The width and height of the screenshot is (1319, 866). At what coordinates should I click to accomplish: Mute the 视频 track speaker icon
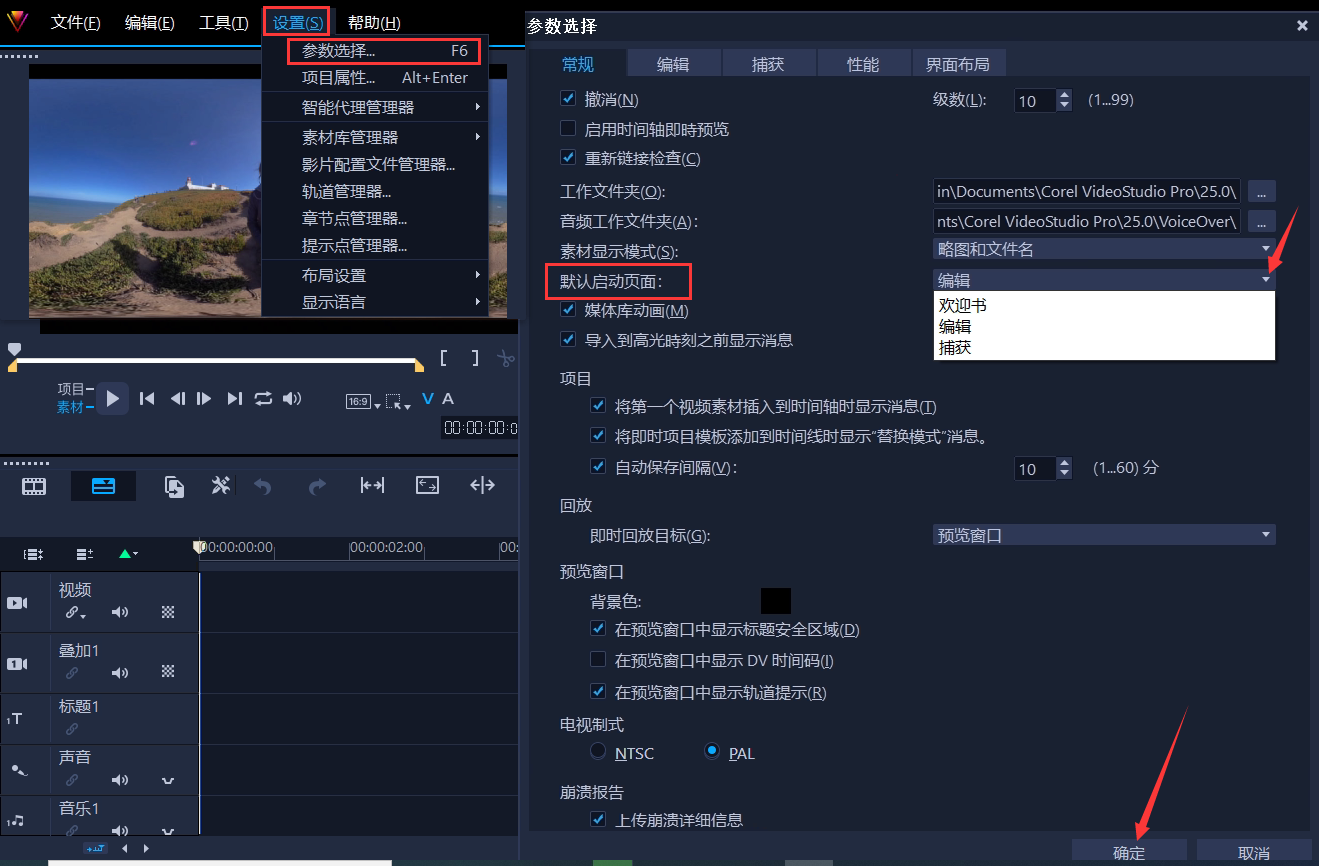tap(120, 613)
